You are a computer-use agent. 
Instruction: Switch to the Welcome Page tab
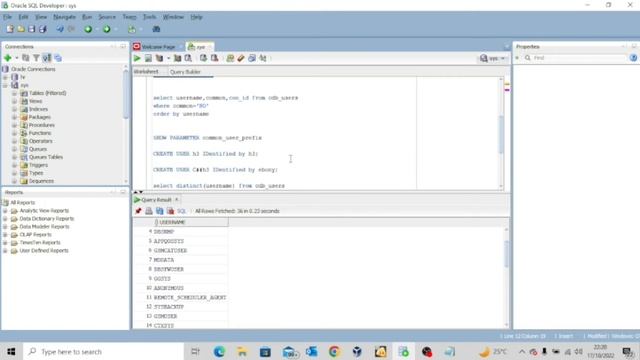(158, 47)
